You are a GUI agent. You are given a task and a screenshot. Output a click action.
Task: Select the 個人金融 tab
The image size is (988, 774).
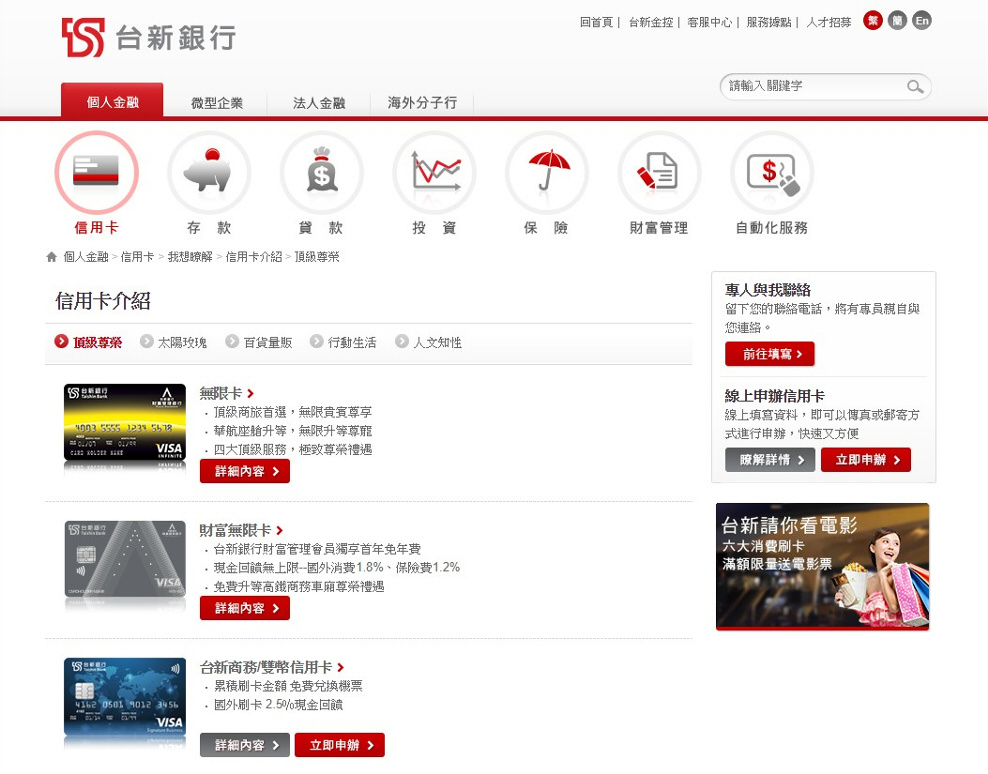pos(112,101)
